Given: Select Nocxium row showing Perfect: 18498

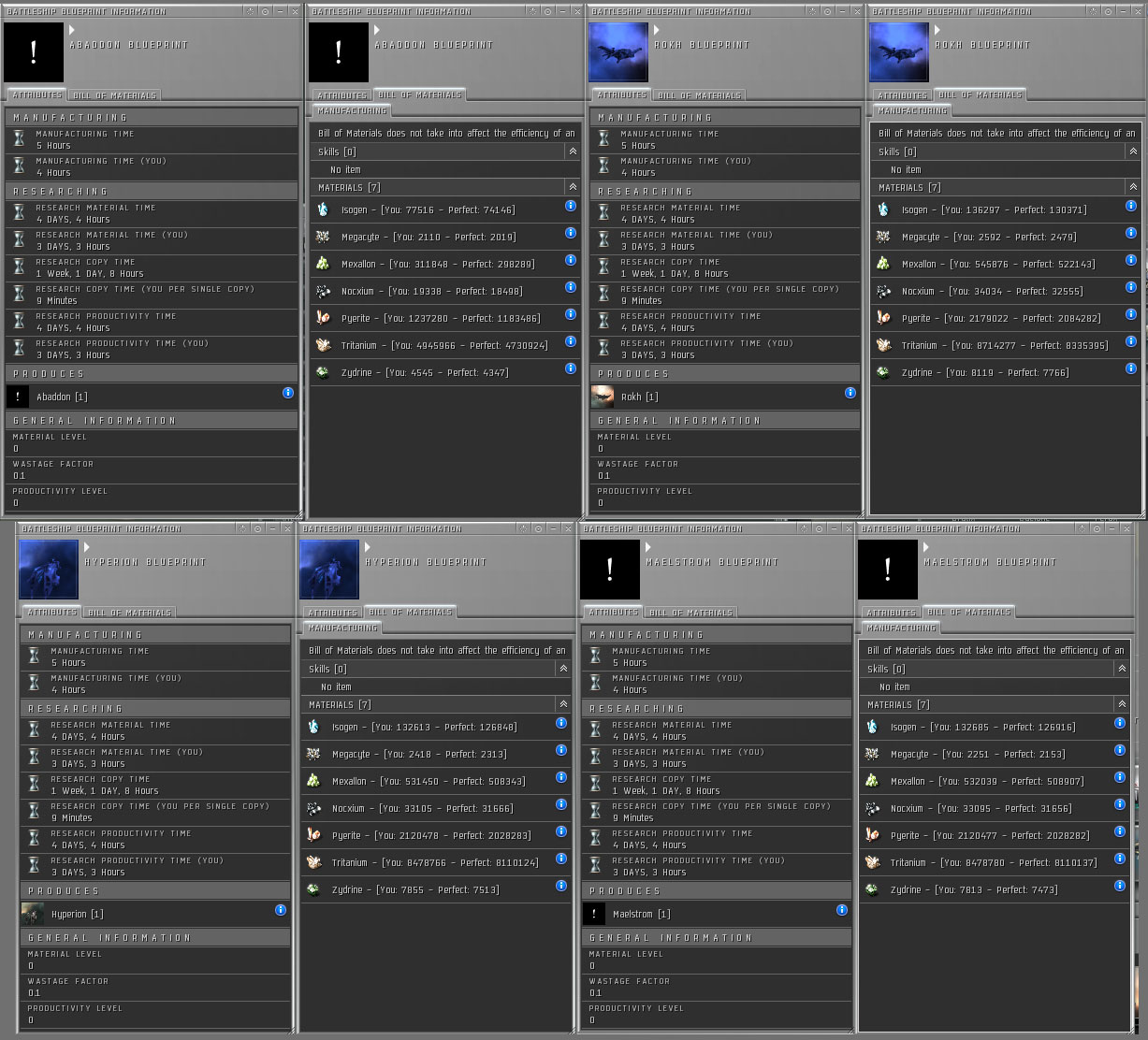Looking at the screenshot, I should (445, 291).
